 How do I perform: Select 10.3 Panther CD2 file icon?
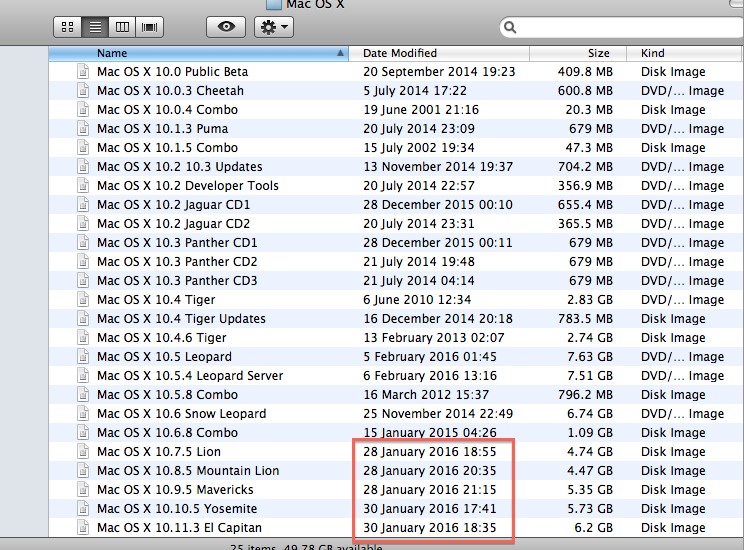point(83,261)
